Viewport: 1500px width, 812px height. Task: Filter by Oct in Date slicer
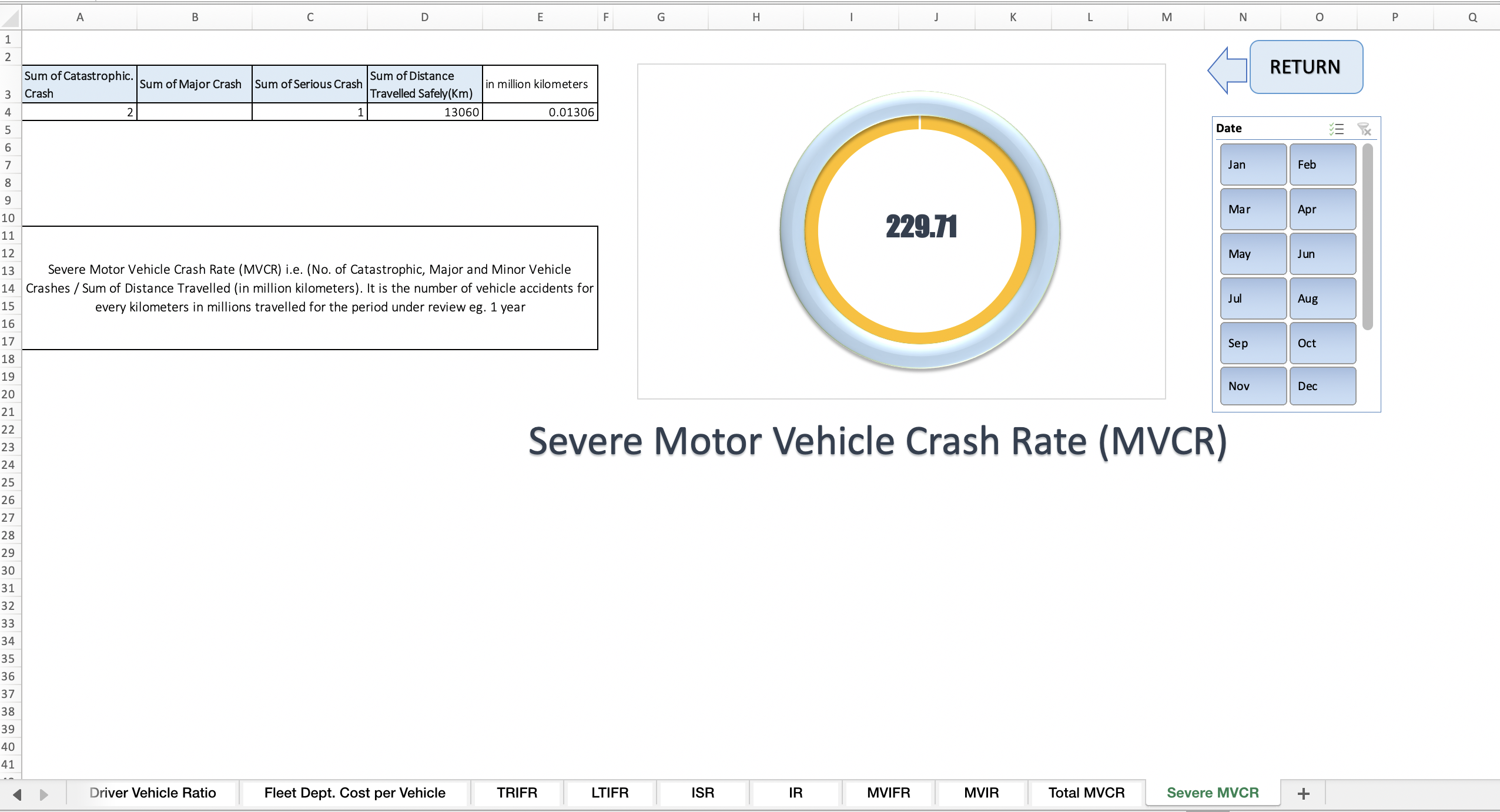(1322, 343)
